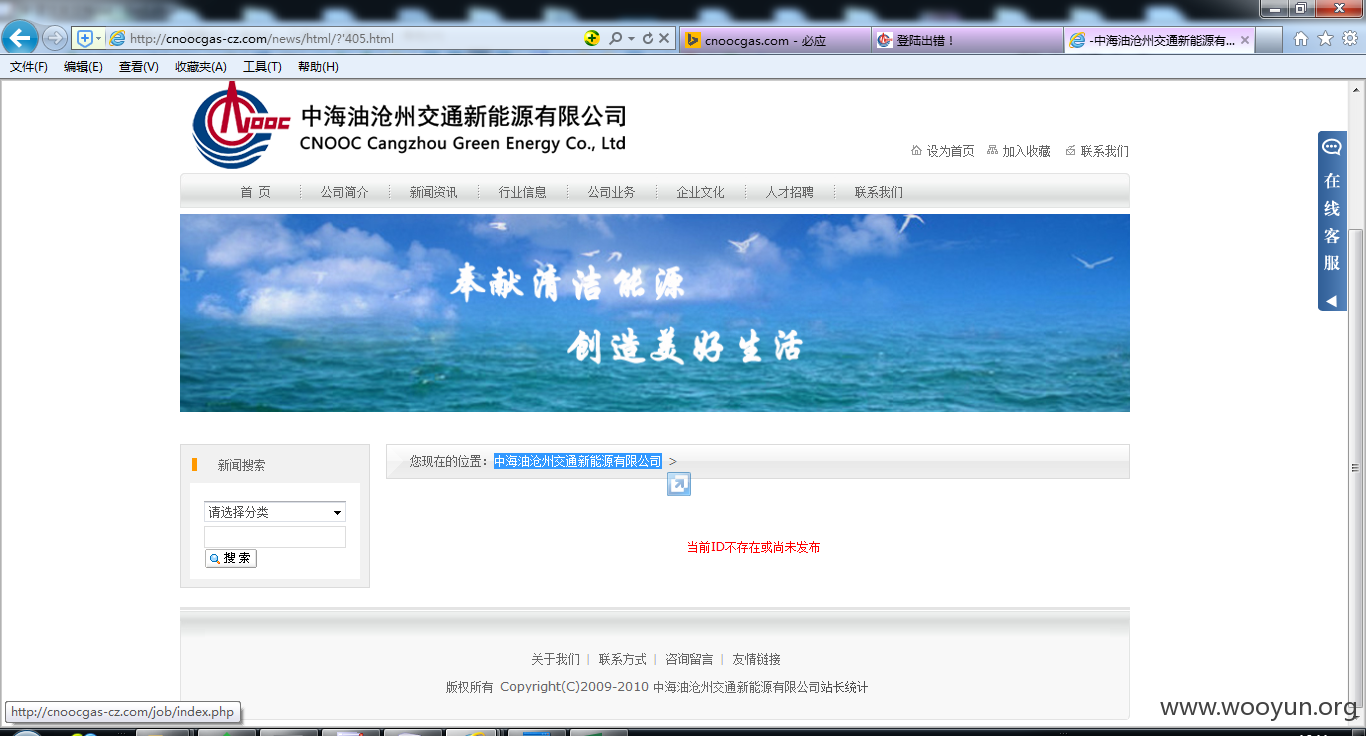Click the news search keyword input field
This screenshot has height=736, width=1366.
click(275, 537)
